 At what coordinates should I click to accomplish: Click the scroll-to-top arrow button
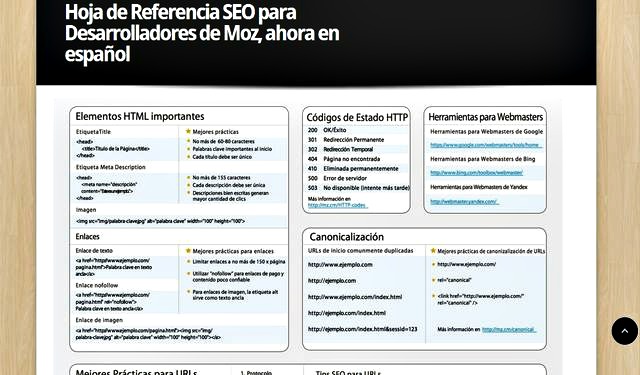click(624, 331)
